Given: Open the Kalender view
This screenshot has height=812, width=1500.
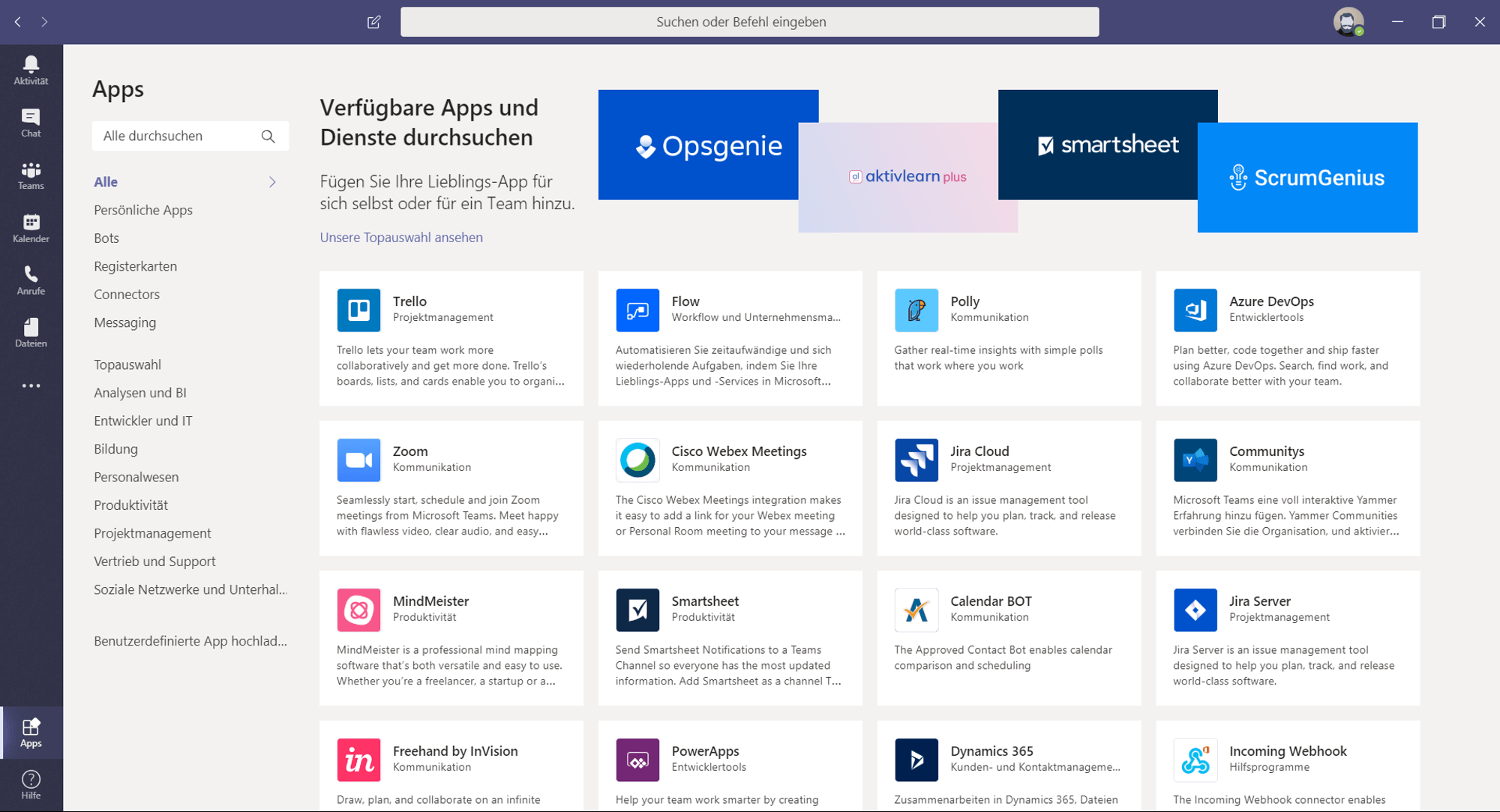Looking at the screenshot, I should pos(31,228).
